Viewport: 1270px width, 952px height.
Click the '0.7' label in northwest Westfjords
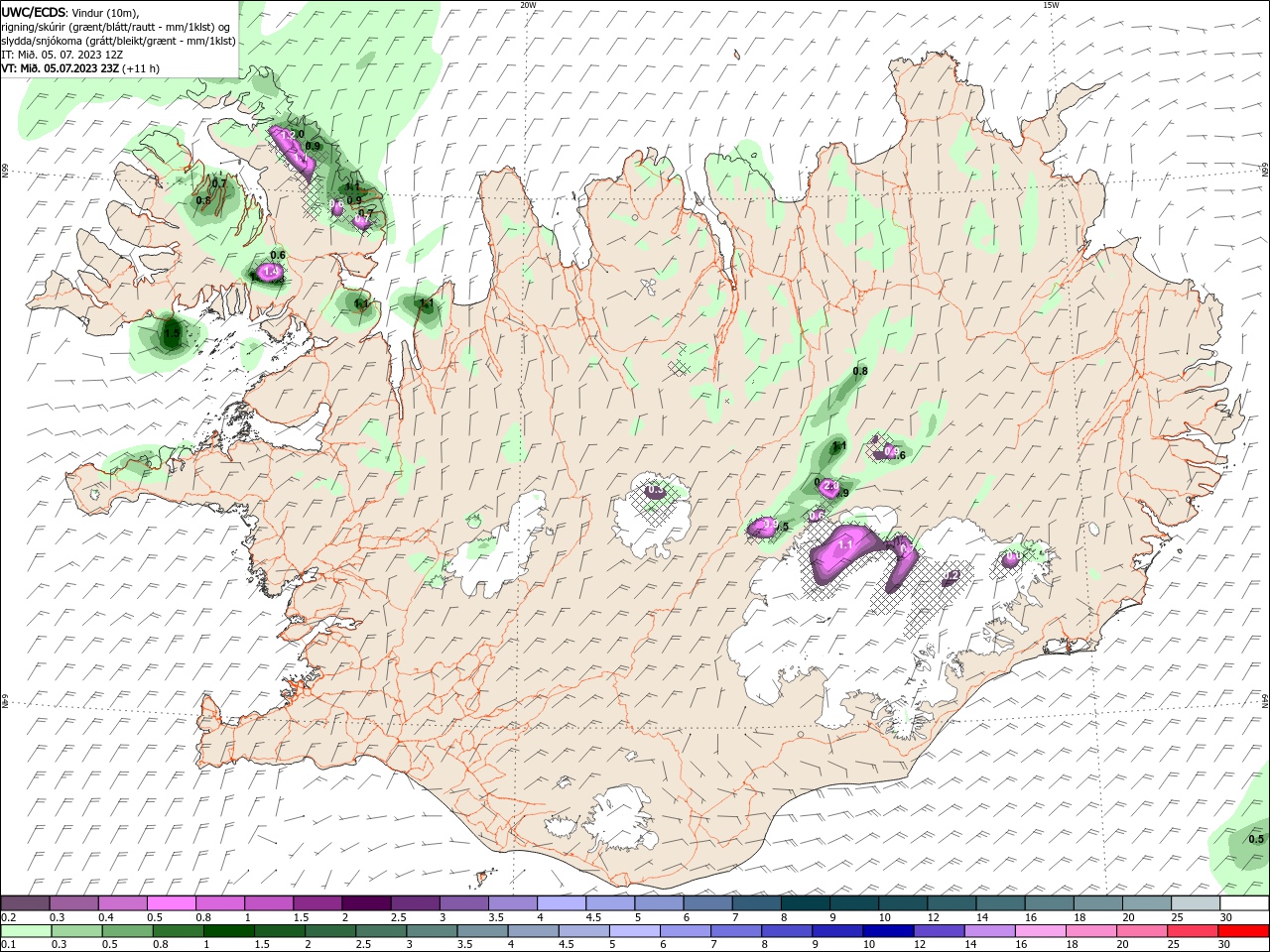click(x=219, y=183)
